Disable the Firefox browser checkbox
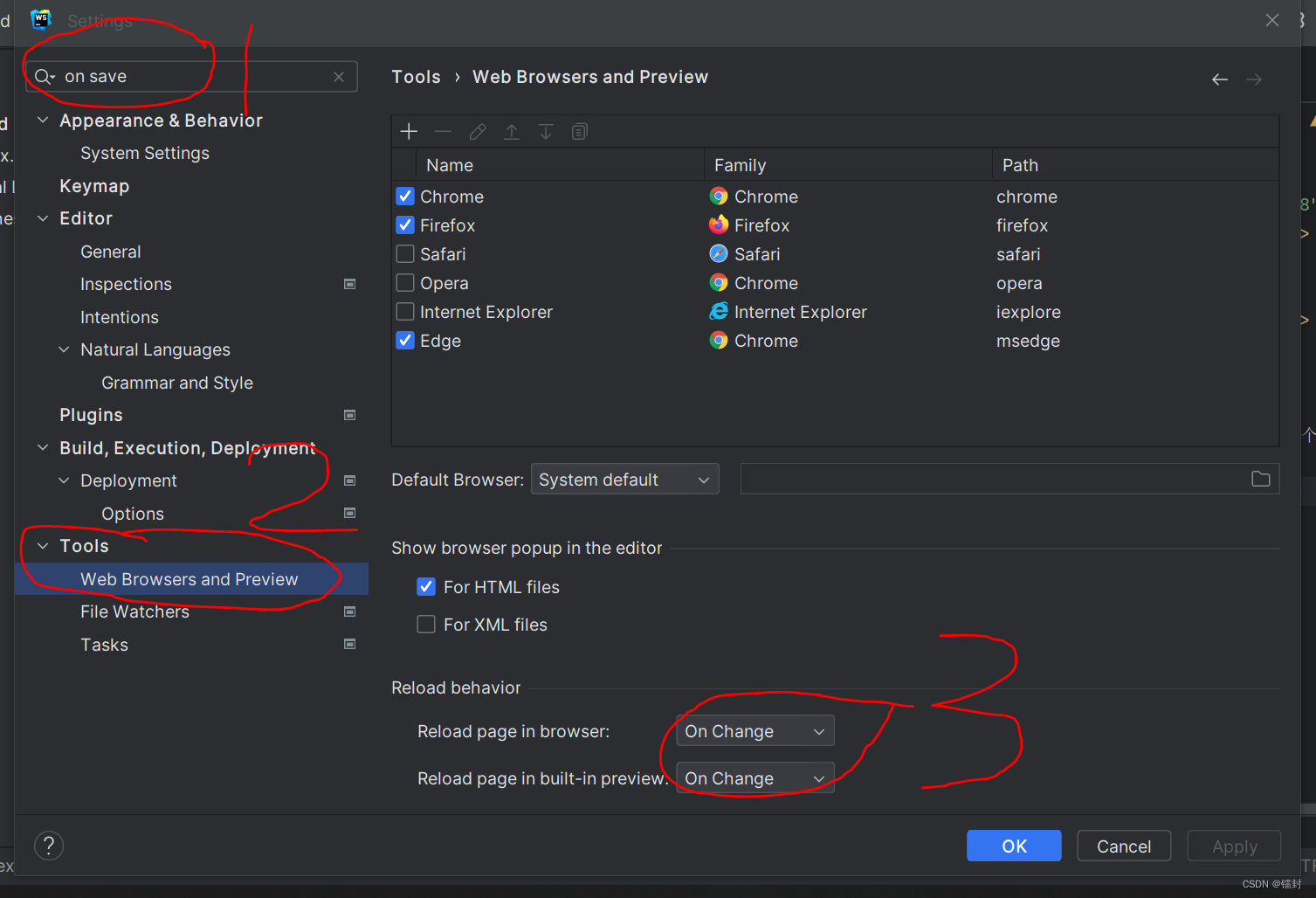1316x898 pixels. pos(404,224)
